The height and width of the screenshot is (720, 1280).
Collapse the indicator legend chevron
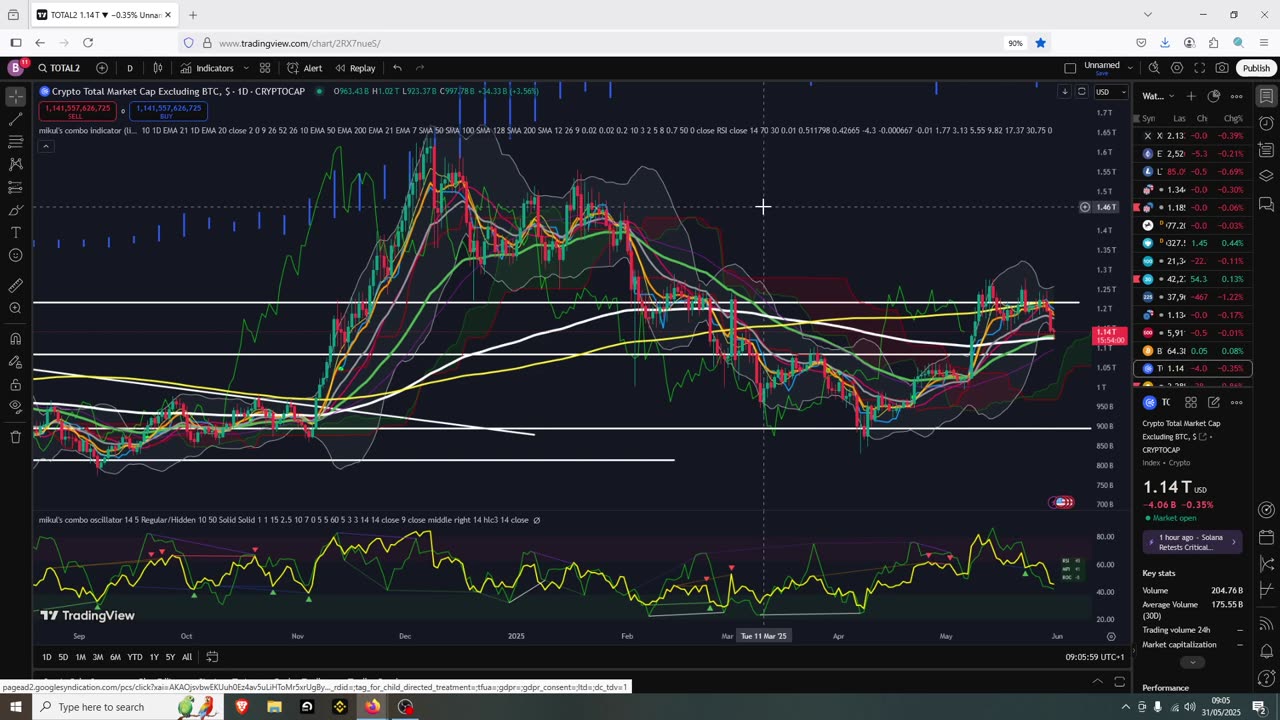pyautogui.click(x=45, y=147)
